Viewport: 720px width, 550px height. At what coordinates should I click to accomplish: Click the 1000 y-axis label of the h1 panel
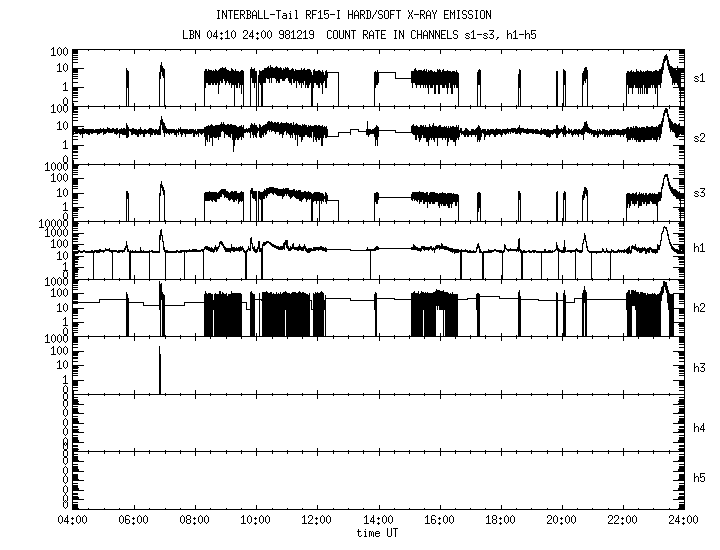pyautogui.click(x=53, y=223)
